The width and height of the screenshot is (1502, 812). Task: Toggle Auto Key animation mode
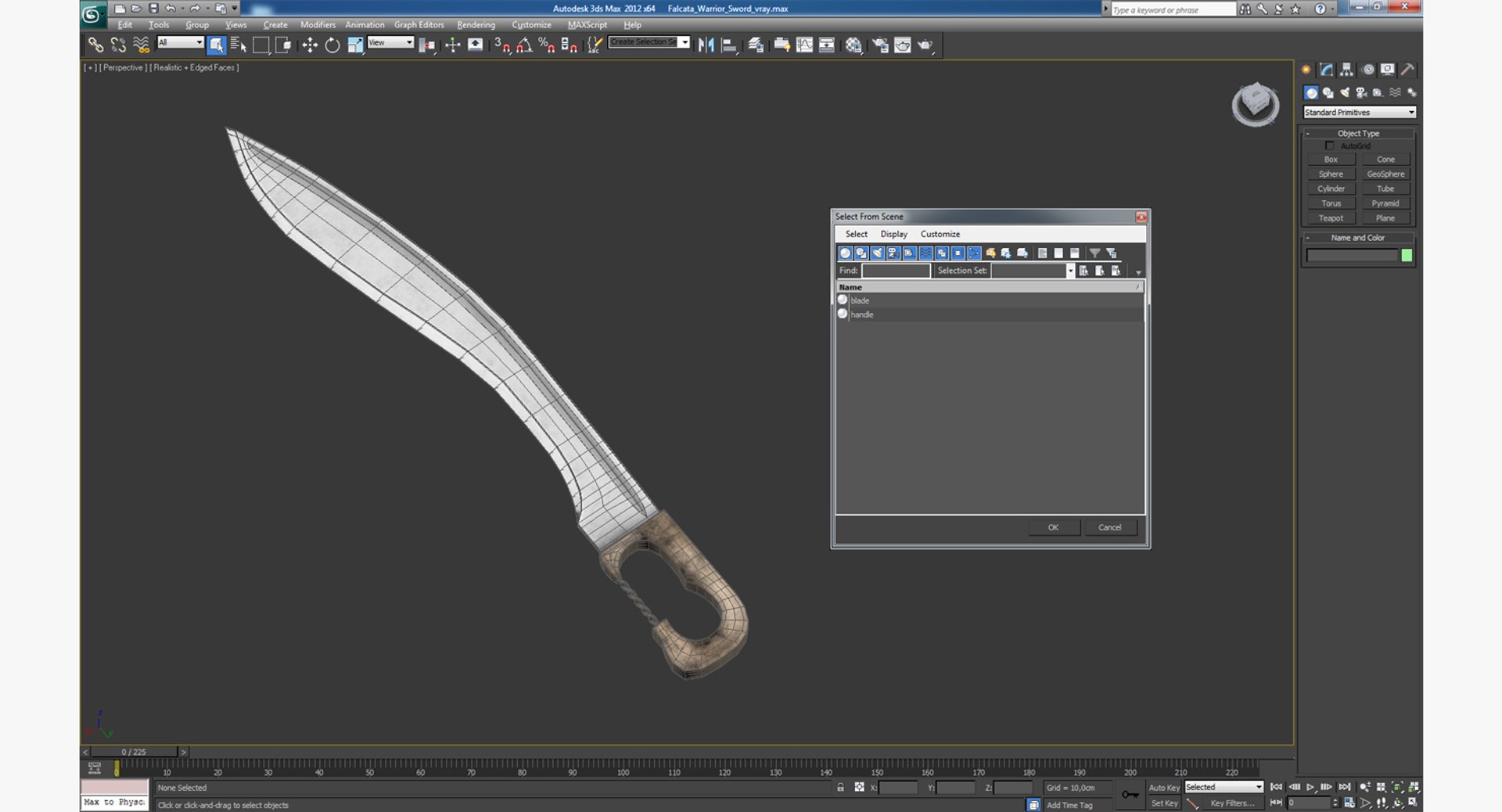(1164, 788)
